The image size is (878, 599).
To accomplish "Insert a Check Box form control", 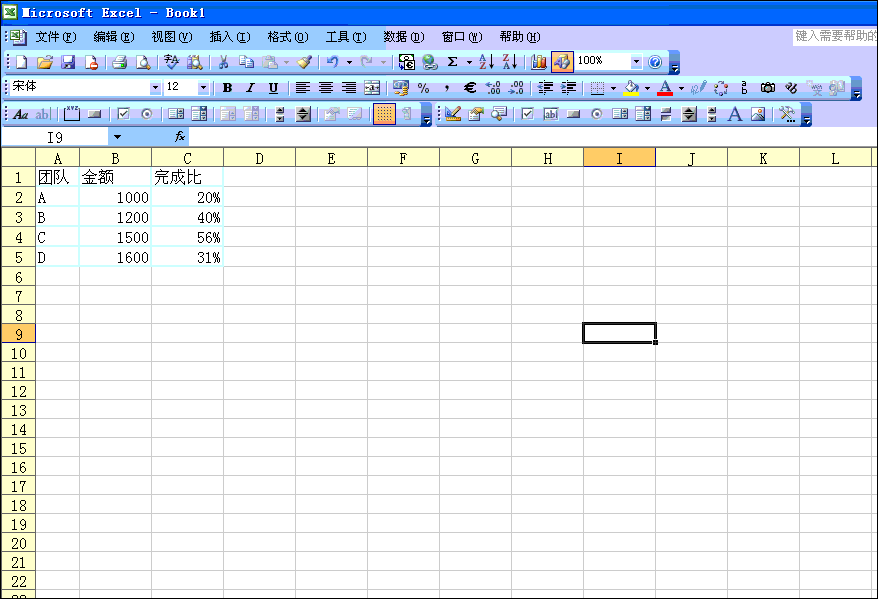I will (121, 113).
